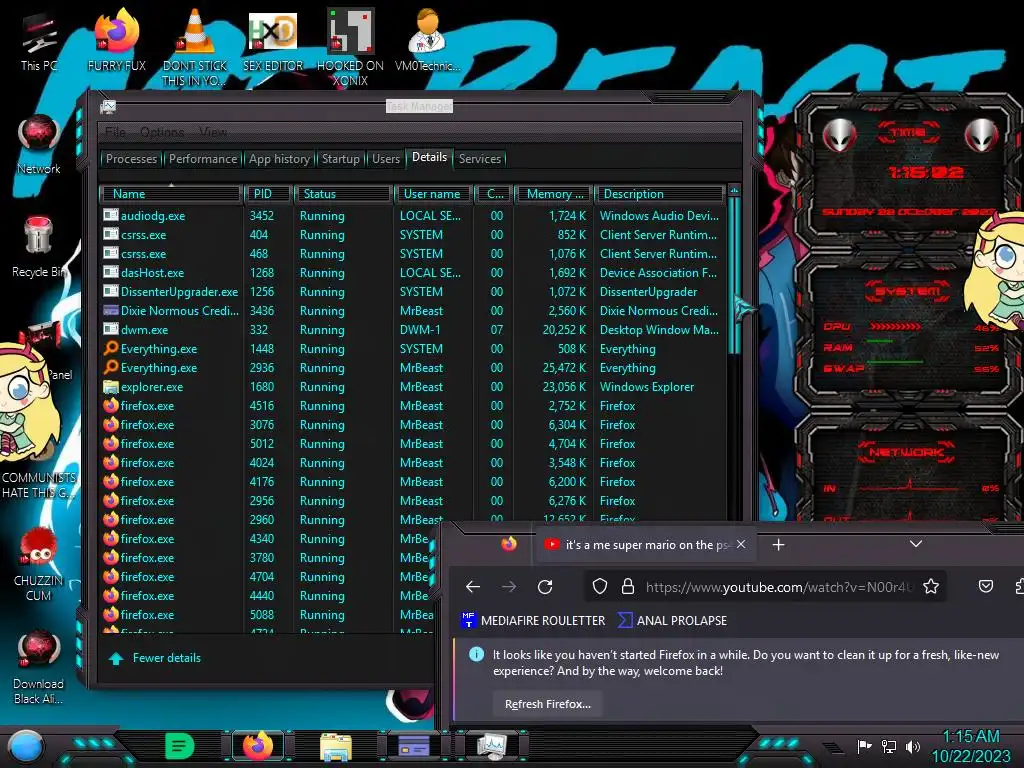Sort by the Status column header
This screenshot has height=768, width=1024.
344,194
